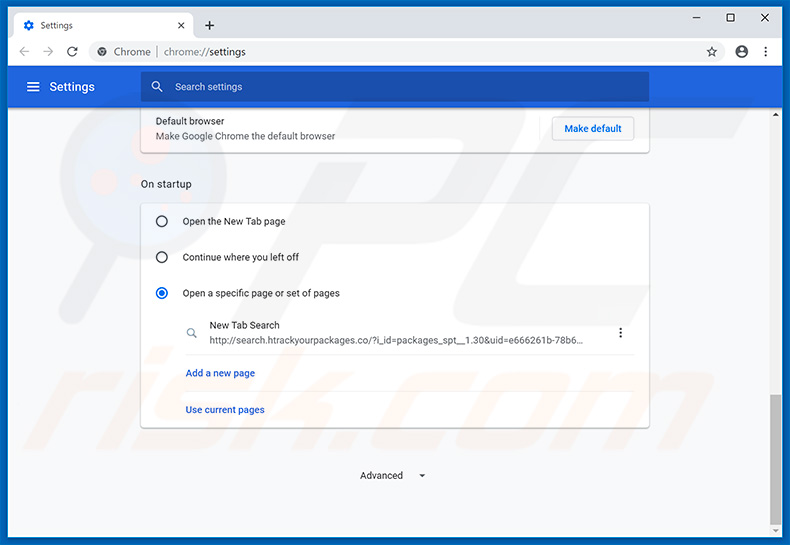Click the chrome://settings address bar
This screenshot has width=790, height=545.
point(406,51)
